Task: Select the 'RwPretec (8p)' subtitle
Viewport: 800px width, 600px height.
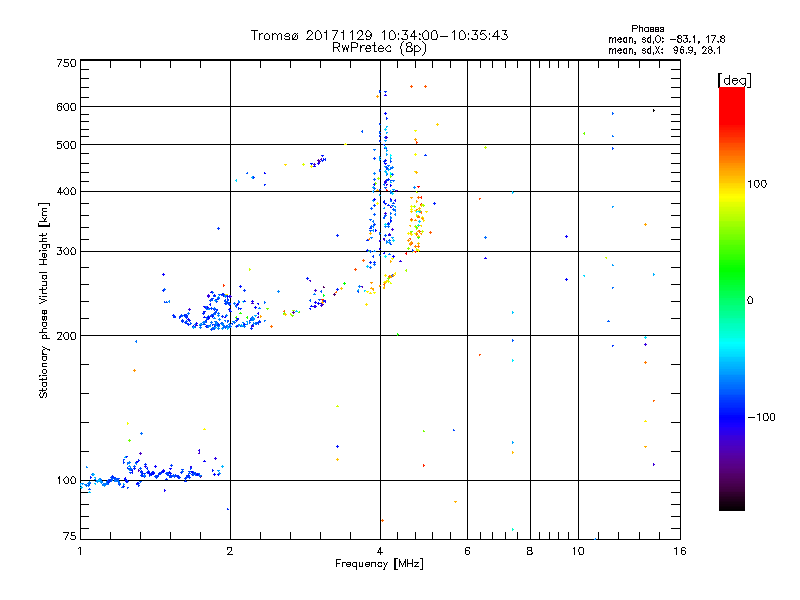Action: (379, 48)
